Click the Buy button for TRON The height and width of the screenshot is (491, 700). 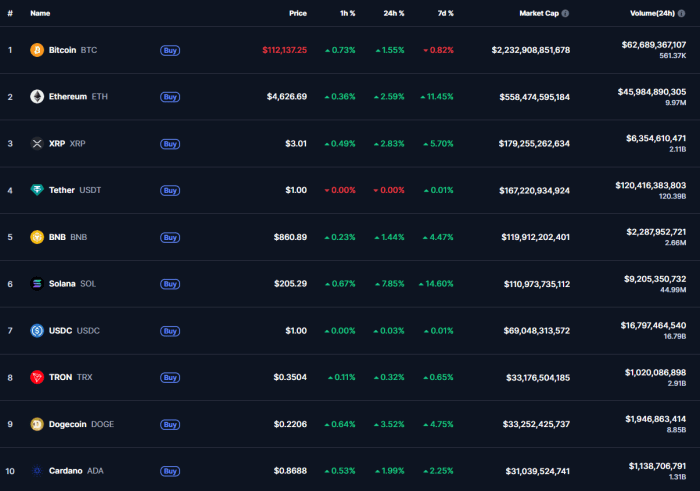(x=170, y=378)
